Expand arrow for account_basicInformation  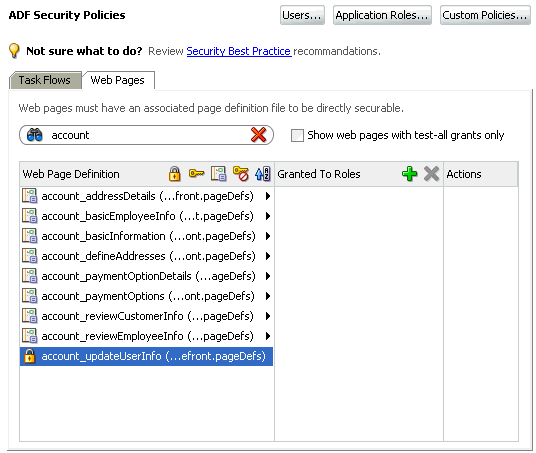coord(268,236)
